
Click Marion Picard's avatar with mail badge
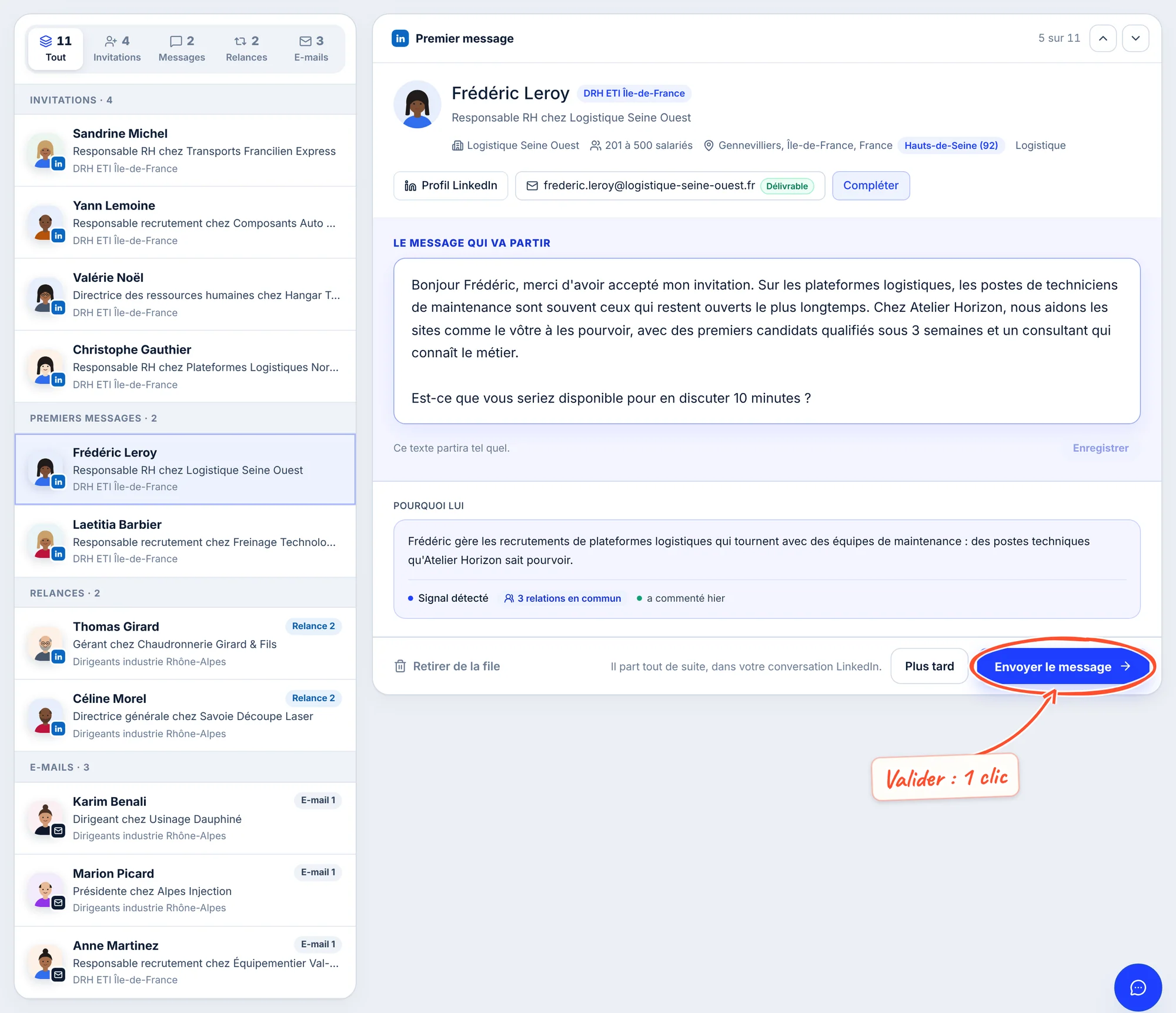tap(46, 891)
